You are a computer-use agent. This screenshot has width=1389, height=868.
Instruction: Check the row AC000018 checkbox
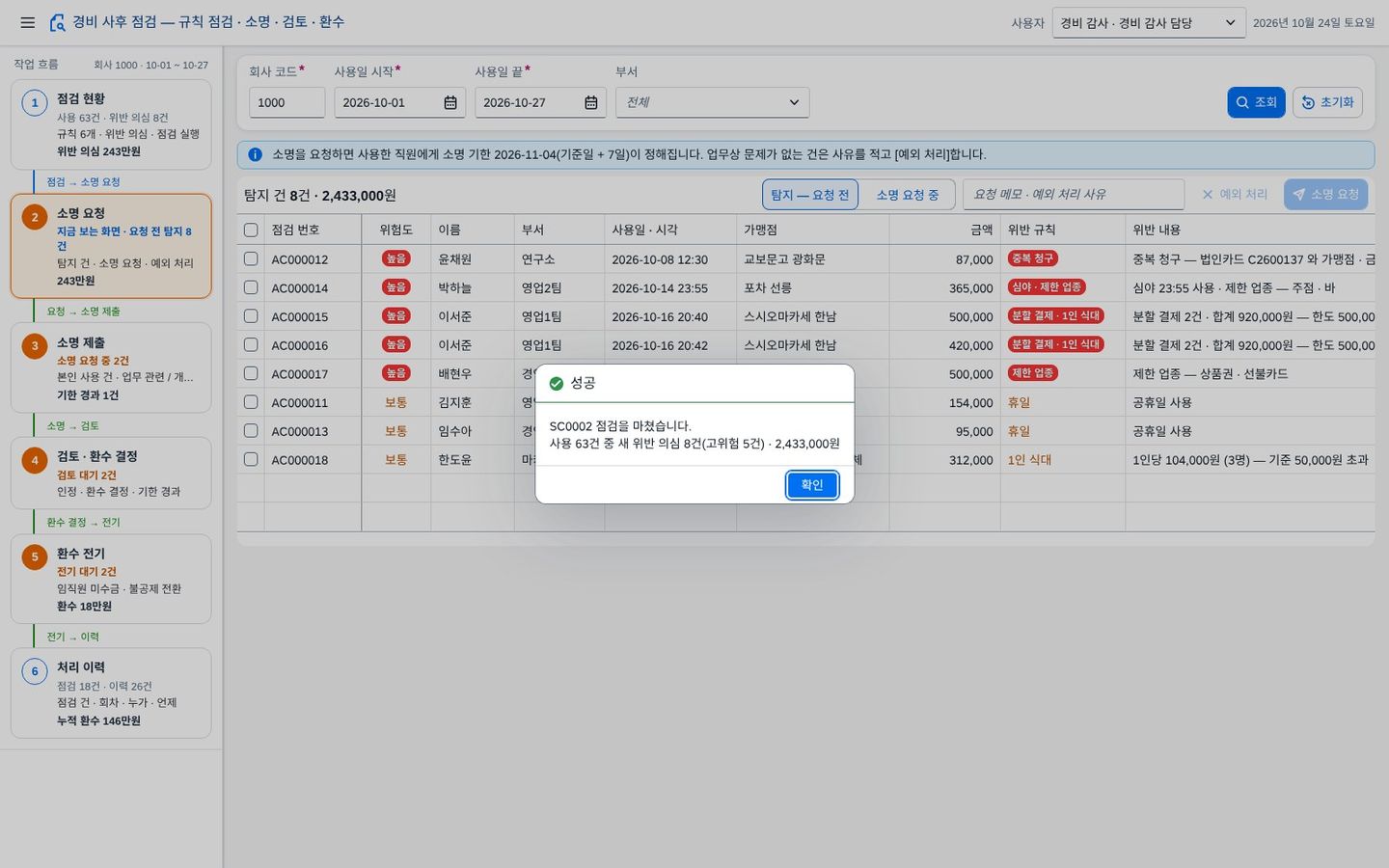[251, 459]
